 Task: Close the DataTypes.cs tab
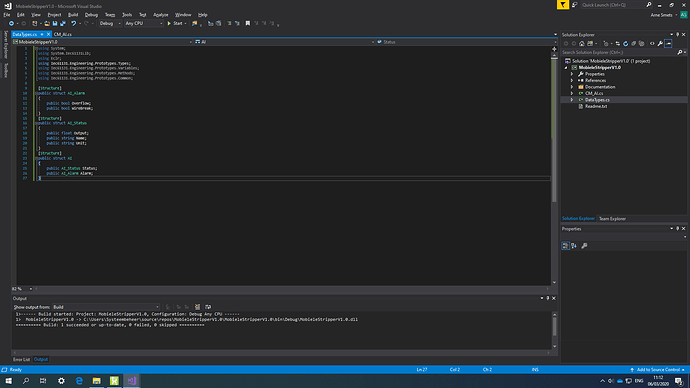click(x=48, y=34)
